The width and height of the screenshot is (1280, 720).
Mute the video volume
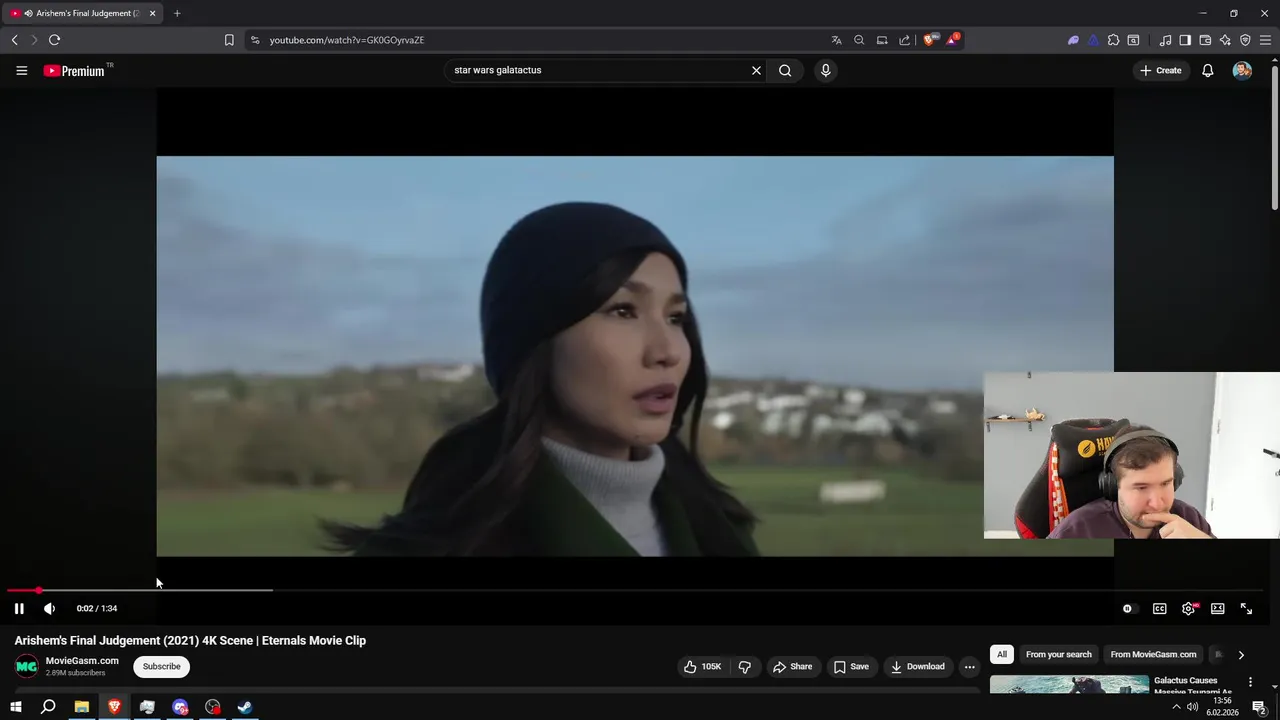tap(49, 608)
